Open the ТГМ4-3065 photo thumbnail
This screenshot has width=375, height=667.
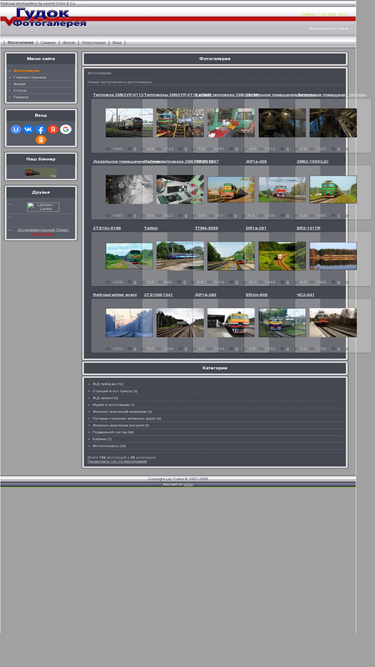click(x=231, y=256)
